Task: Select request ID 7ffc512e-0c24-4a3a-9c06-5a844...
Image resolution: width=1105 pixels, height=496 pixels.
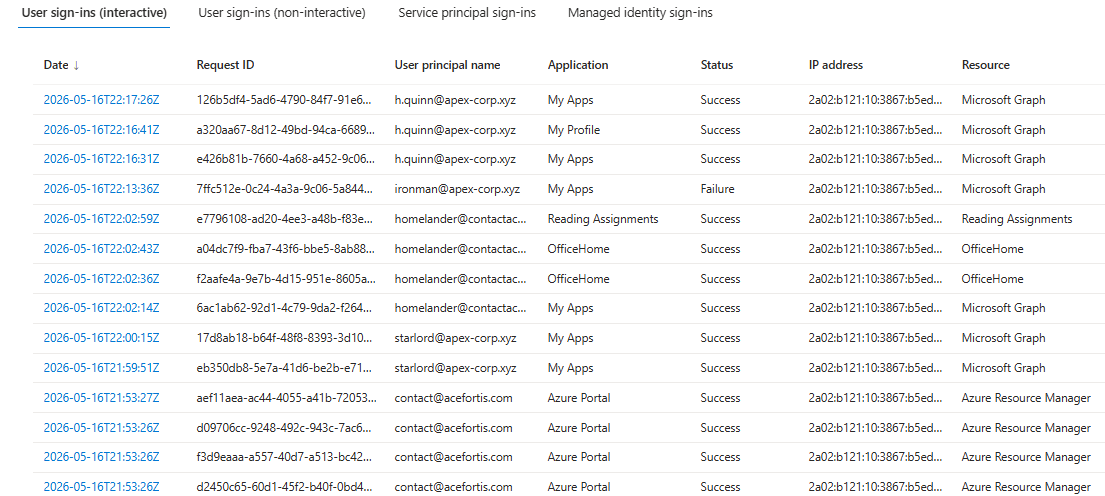Action: (285, 189)
